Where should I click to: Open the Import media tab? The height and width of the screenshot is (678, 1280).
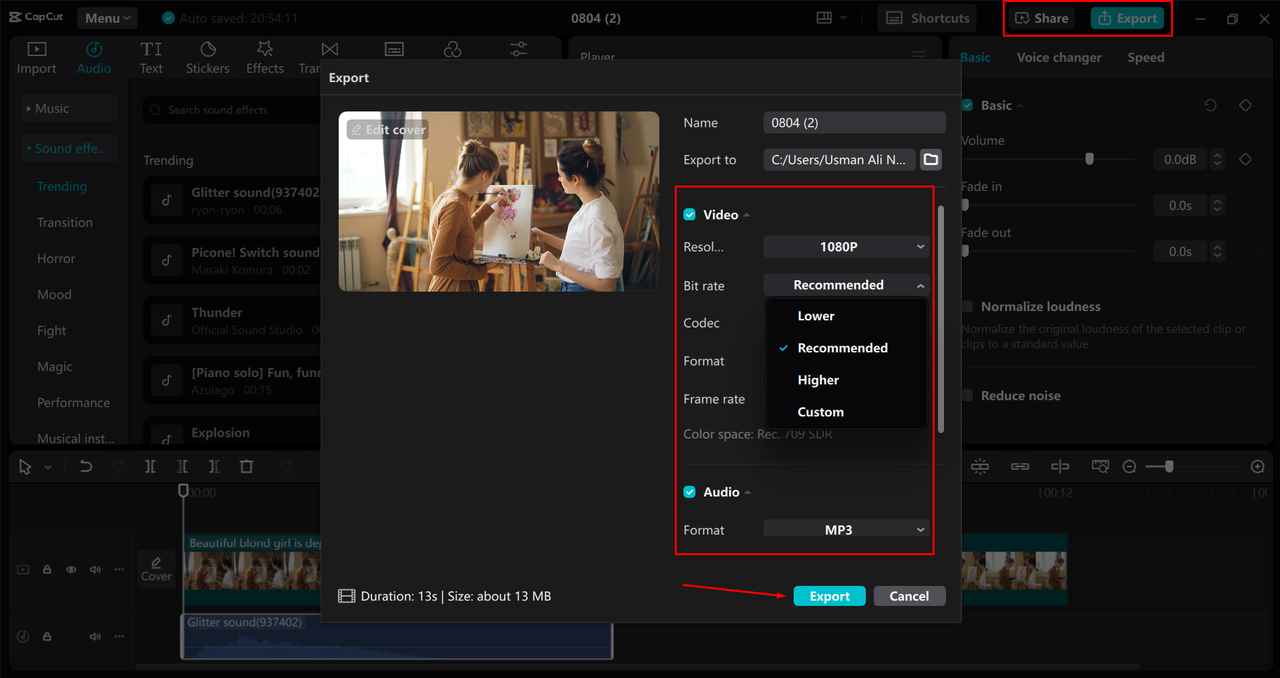36,58
